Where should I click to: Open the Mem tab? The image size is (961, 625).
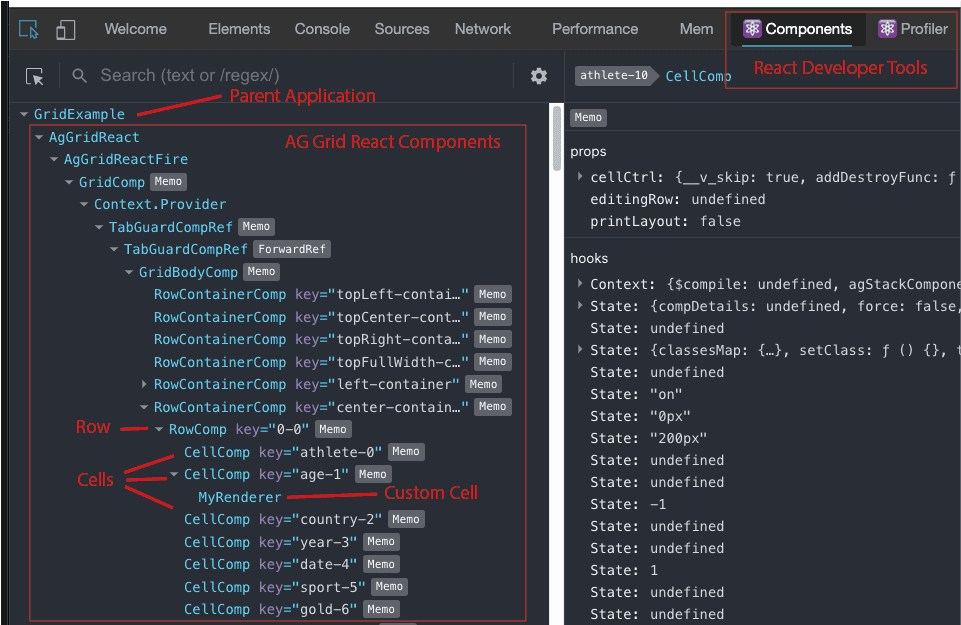696,29
